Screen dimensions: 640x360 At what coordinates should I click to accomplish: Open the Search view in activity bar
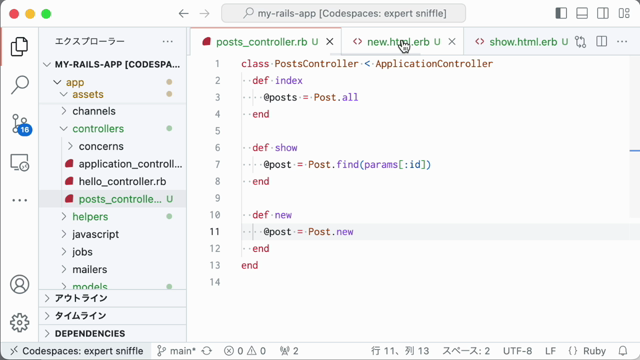click(19, 84)
